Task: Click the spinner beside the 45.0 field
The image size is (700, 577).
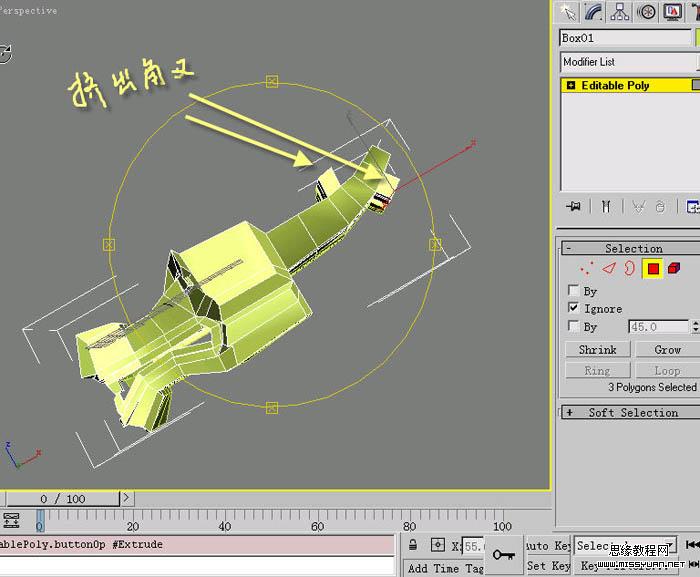Action: [x=696, y=327]
